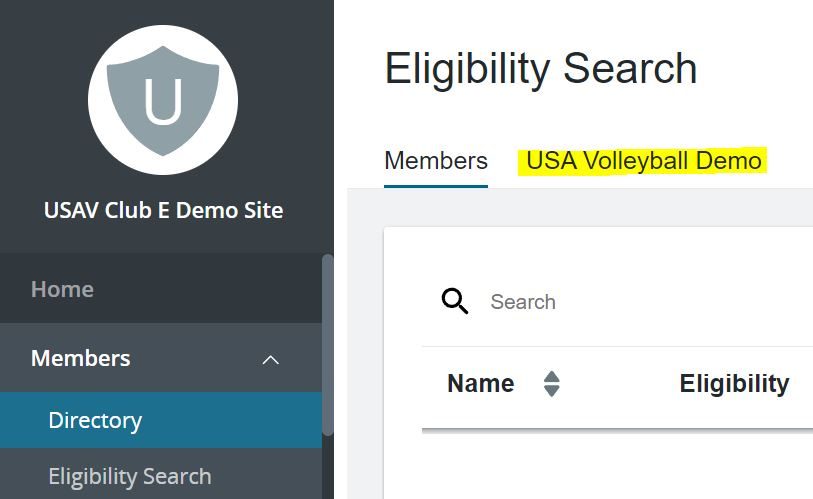Image resolution: width=813 pixels, height=499 pixels.
Task: Open the Members sidebar menu
Action: pyautogui.click(x=81, y=358)
